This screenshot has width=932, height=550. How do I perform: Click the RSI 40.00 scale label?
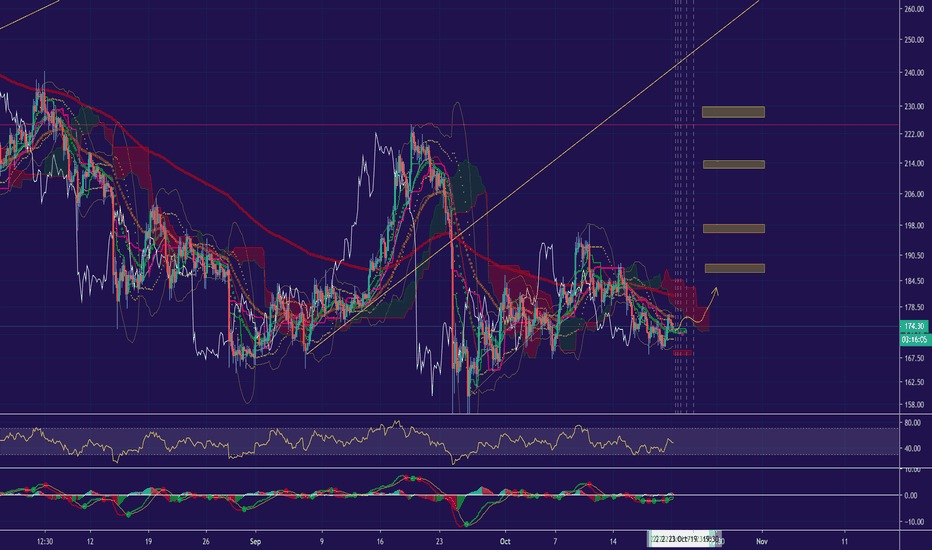[912, 448]
